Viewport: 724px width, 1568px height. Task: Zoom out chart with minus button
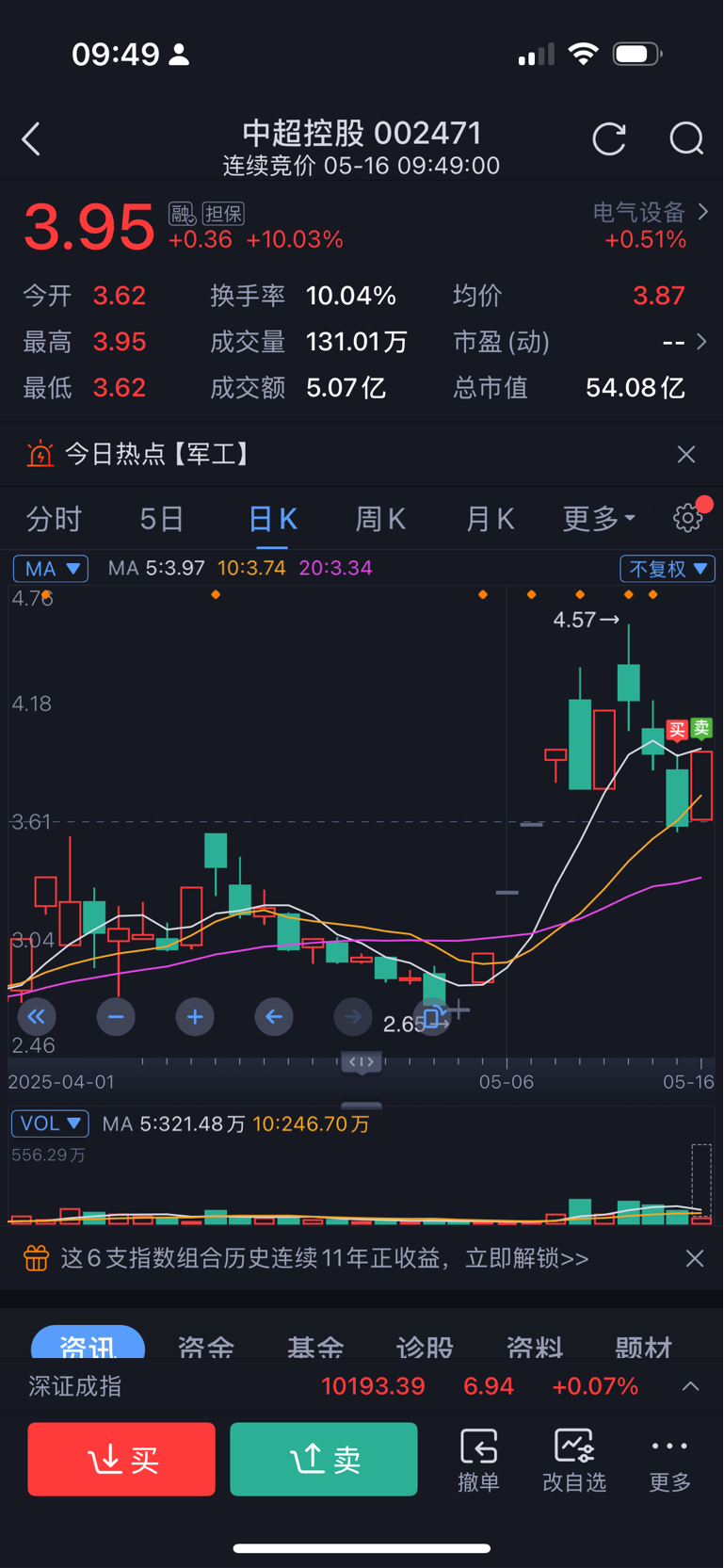(x=116, y=1016)
